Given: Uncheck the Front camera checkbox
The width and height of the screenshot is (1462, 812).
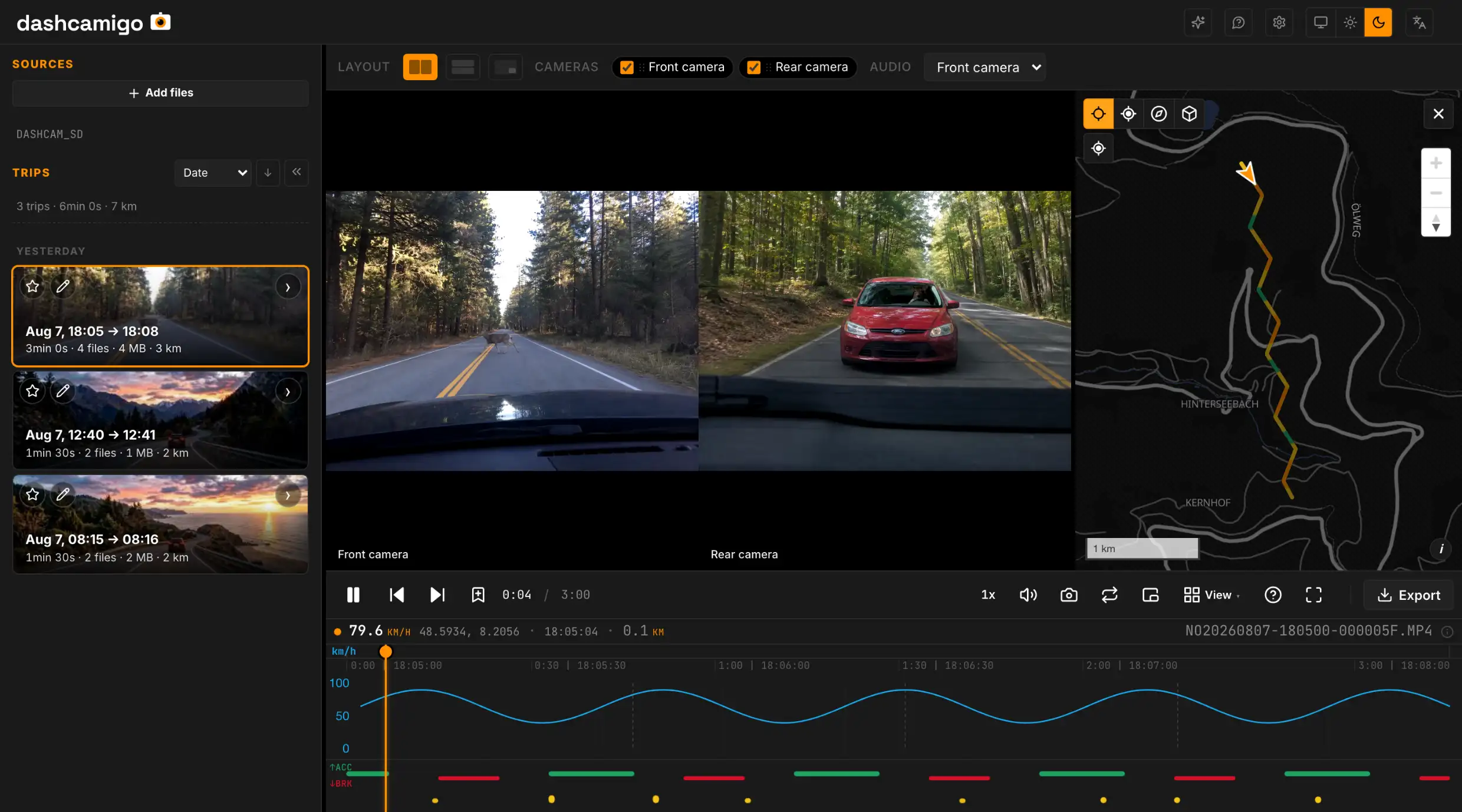Looking at the screenshot, I should tap(627, 67).
